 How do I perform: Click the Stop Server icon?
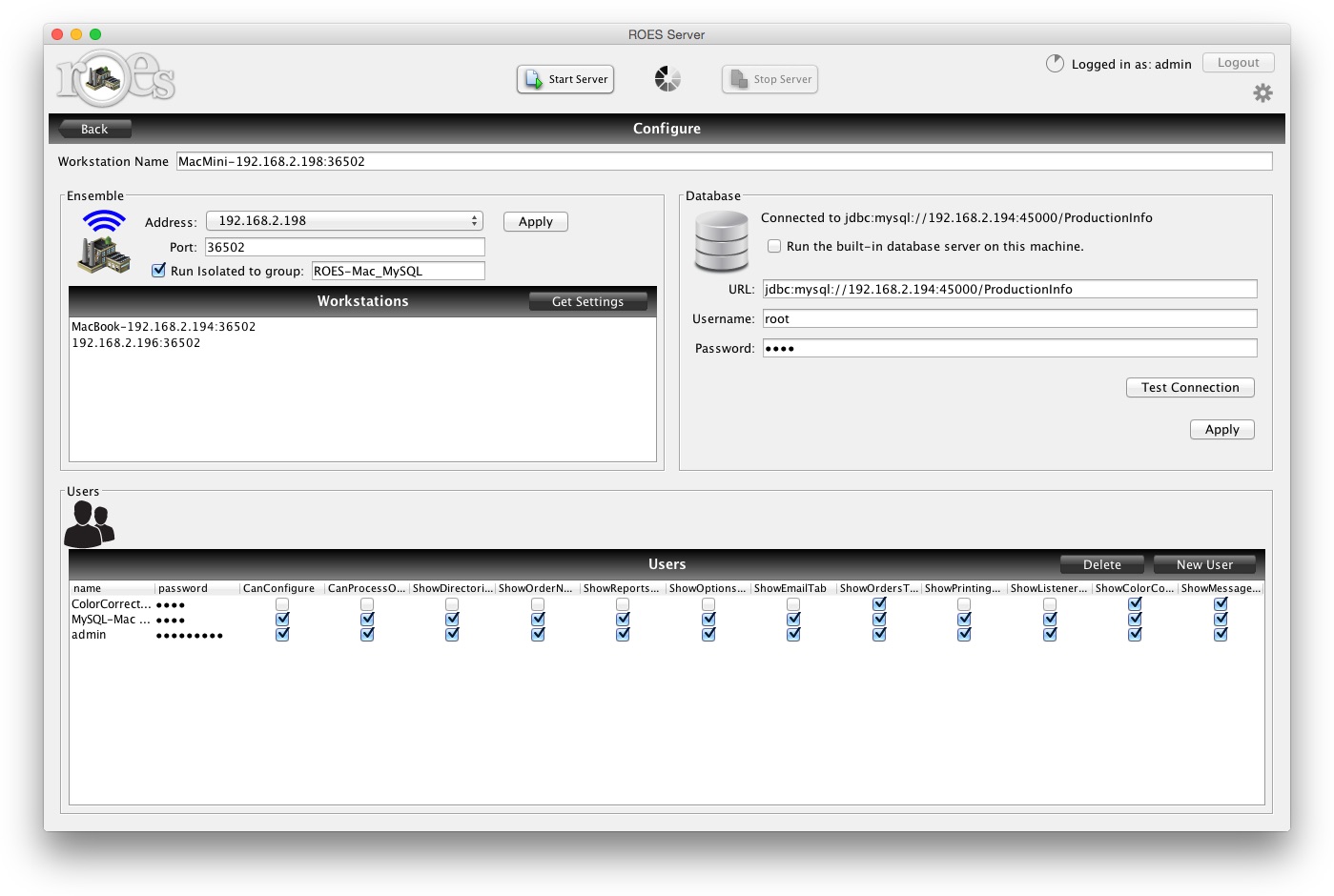(737, 79)
